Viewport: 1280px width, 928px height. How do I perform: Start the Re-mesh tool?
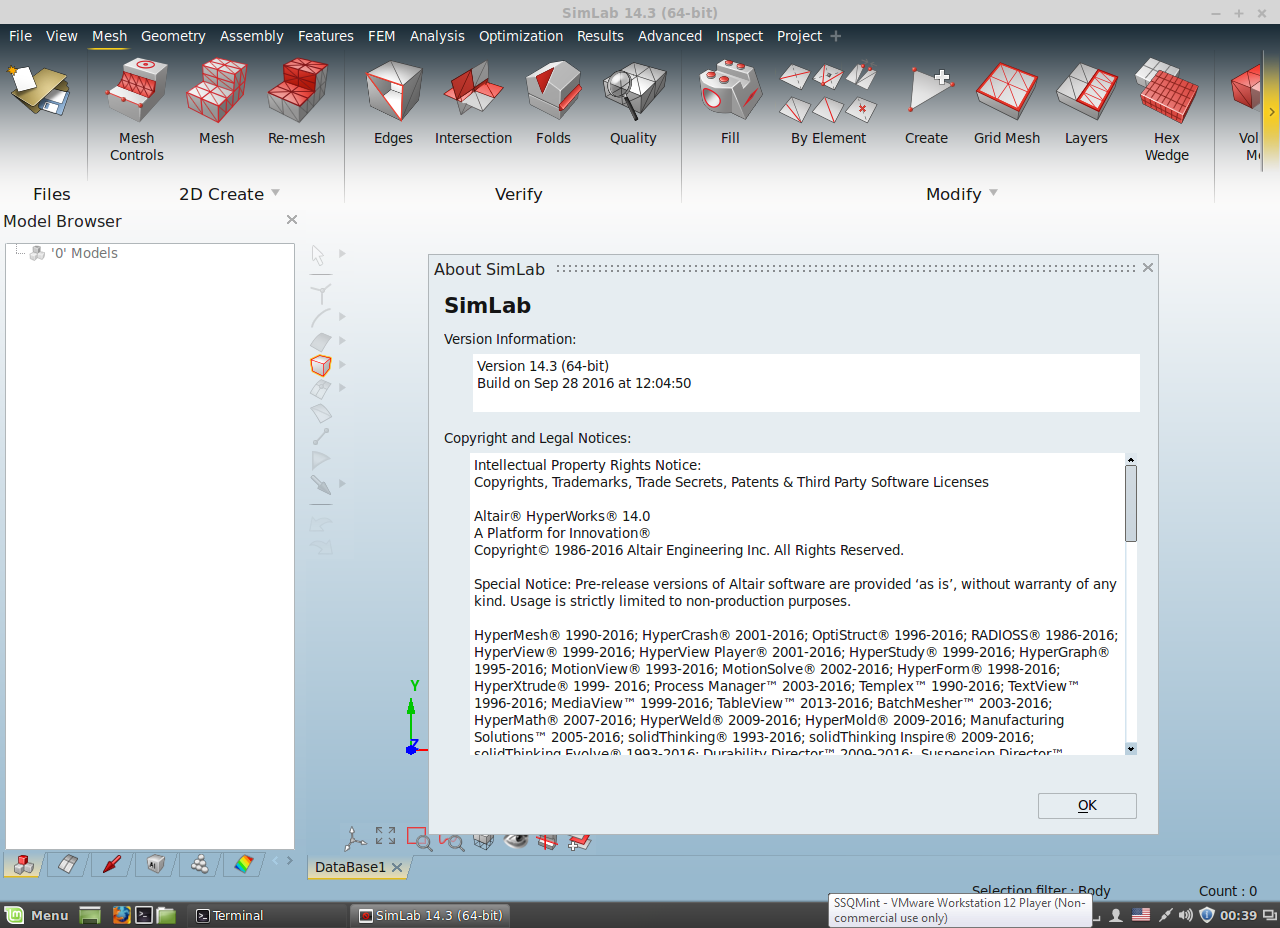(296, 102)
